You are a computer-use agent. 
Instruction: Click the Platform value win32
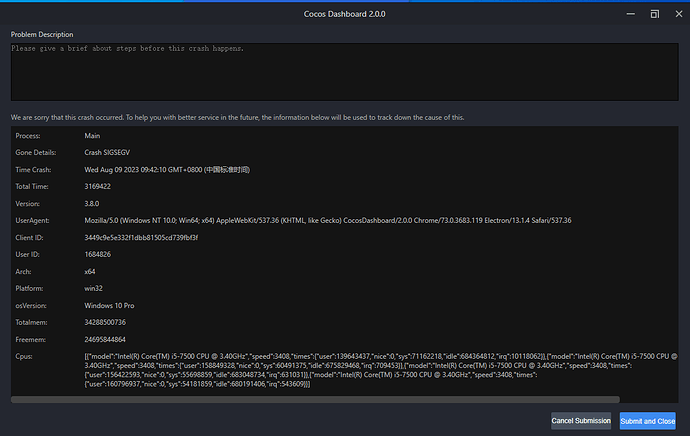pos(97,288)
